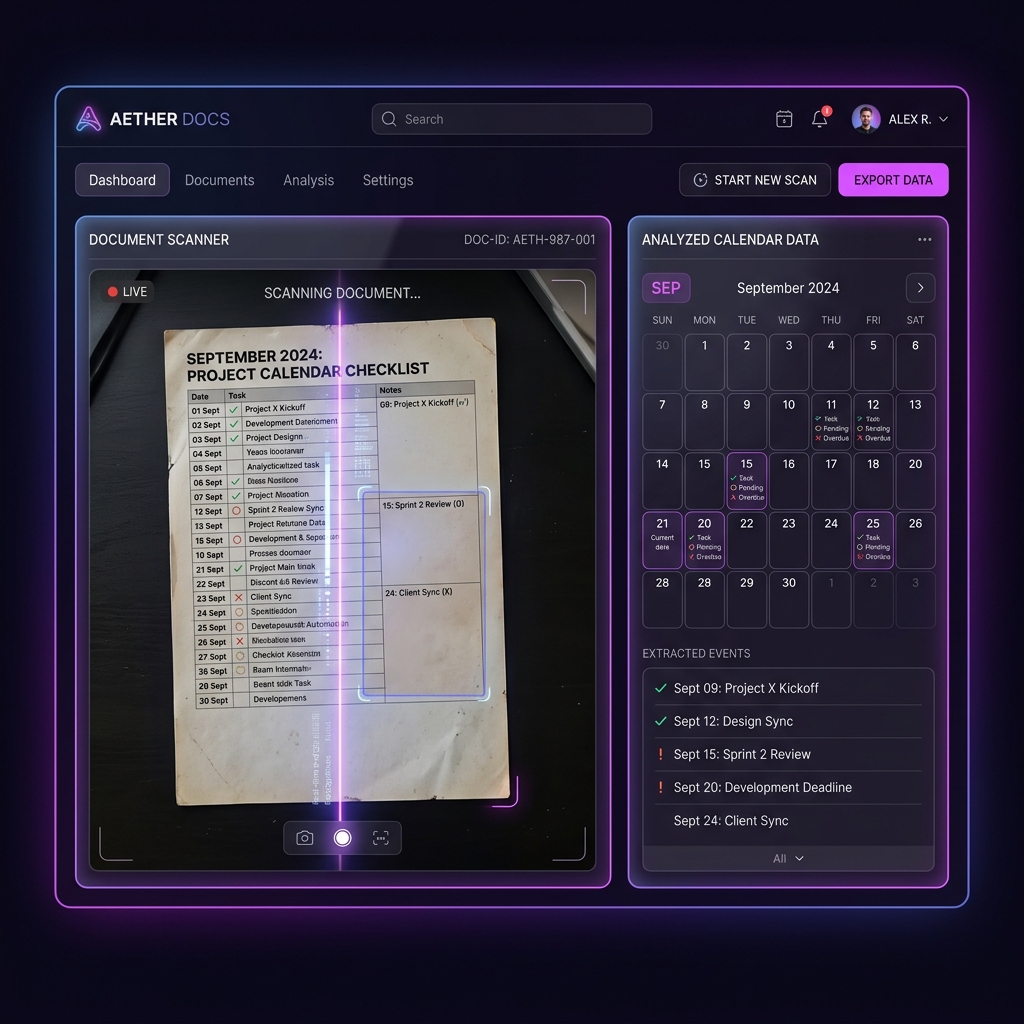Click note '15: Sprint 2 Review (O)' on document
Screen dimensions: 1024x1024
pyautogui.click(x=423, y=505)
